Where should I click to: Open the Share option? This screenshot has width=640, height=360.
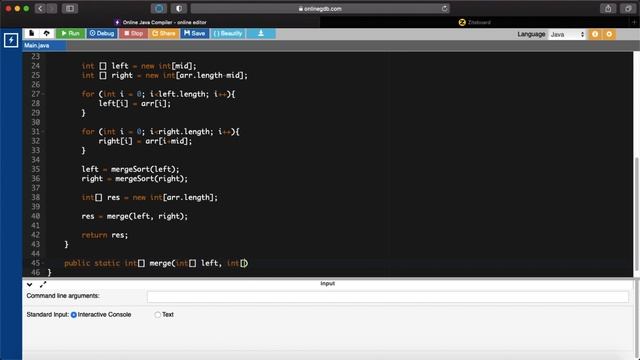click(164, 33)
